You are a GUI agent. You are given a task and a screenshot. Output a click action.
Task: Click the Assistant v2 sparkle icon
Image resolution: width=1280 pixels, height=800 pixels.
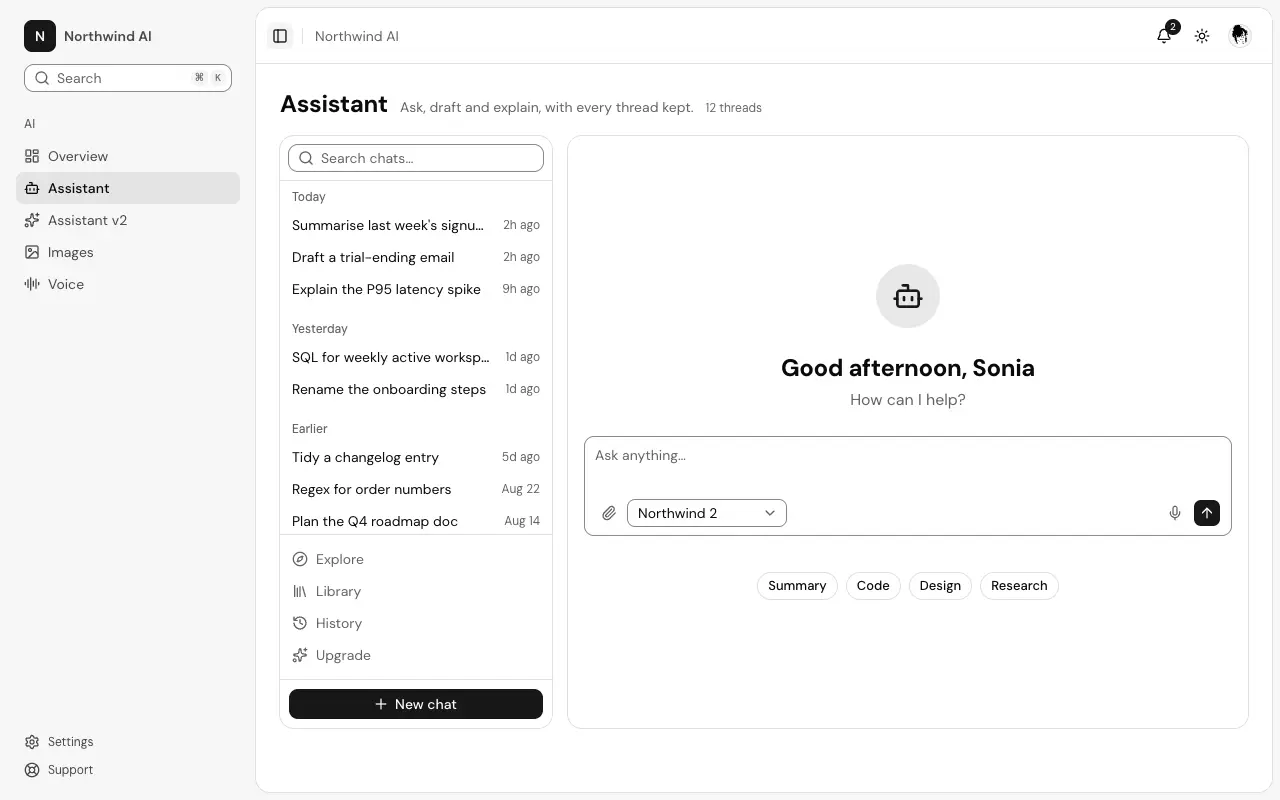[x=32, y=220]
